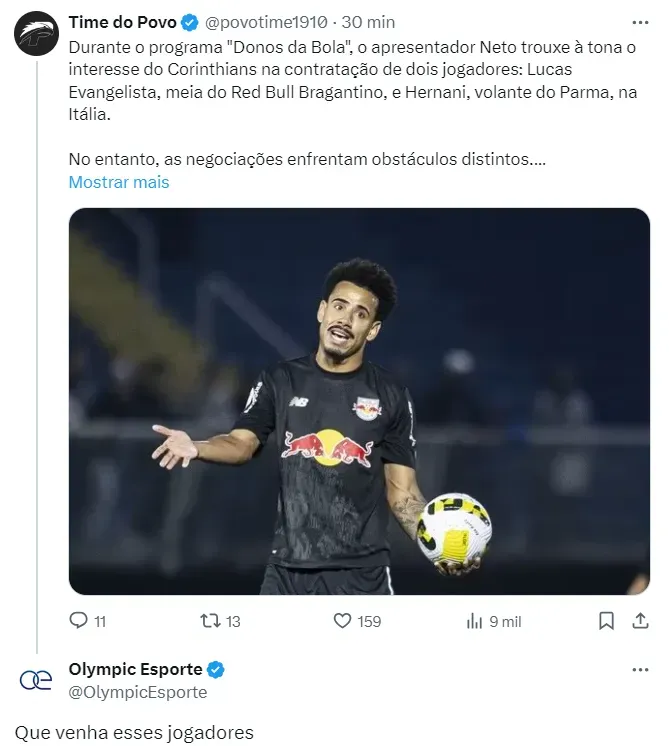The width and height of the screenshot is (669, 746).
Task: Click the reply comment icon
Action: [79, 621]
